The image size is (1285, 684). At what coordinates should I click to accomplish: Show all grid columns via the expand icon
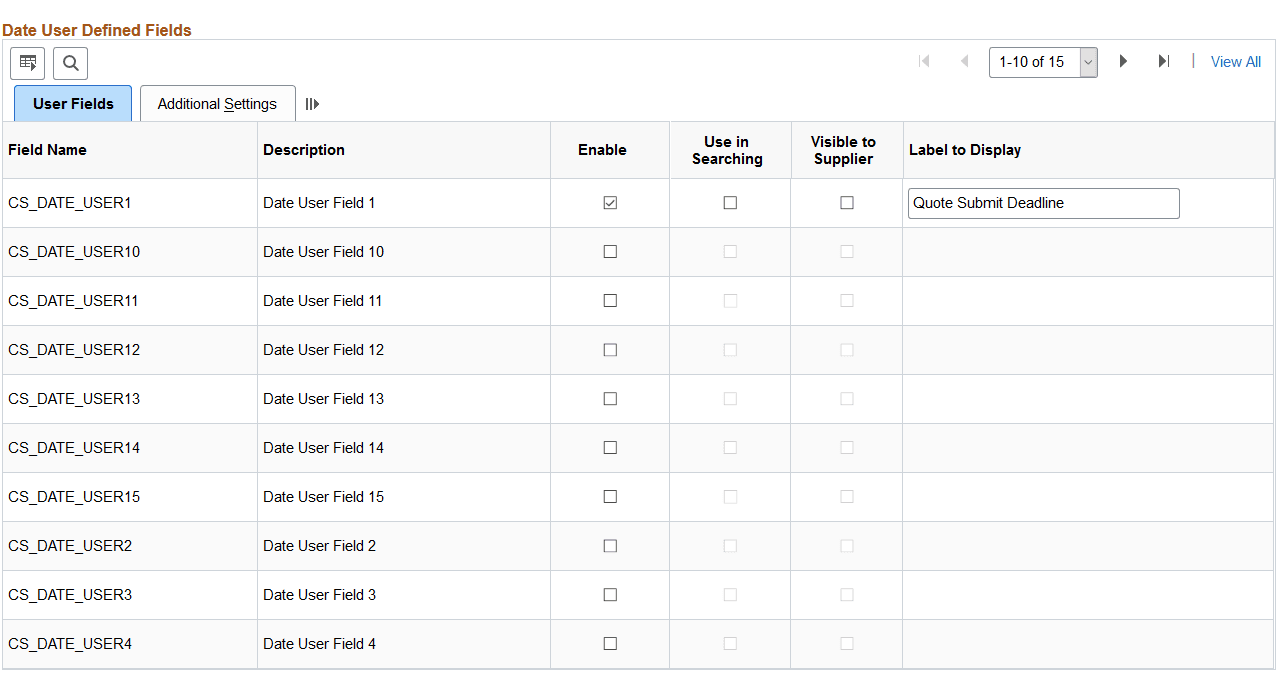pos(312,103)
